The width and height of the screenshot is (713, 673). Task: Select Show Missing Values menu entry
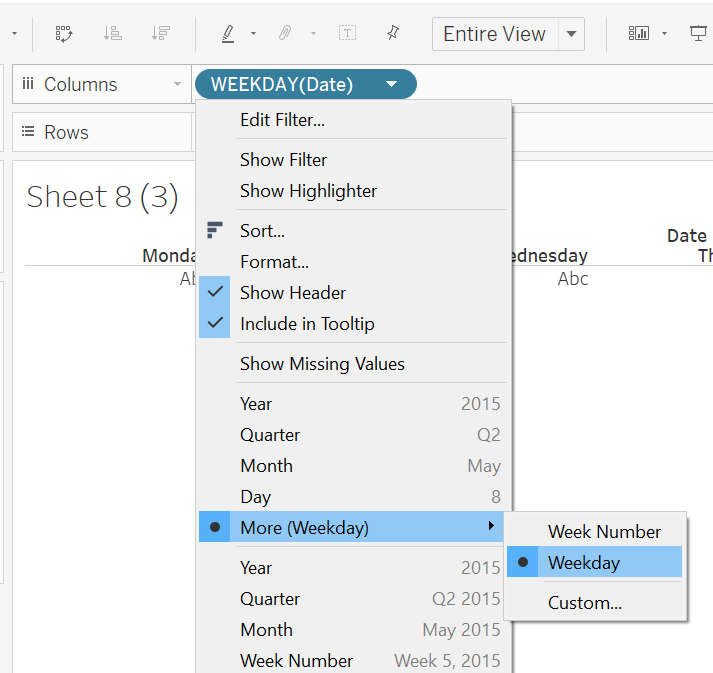(x=322, y=364)
